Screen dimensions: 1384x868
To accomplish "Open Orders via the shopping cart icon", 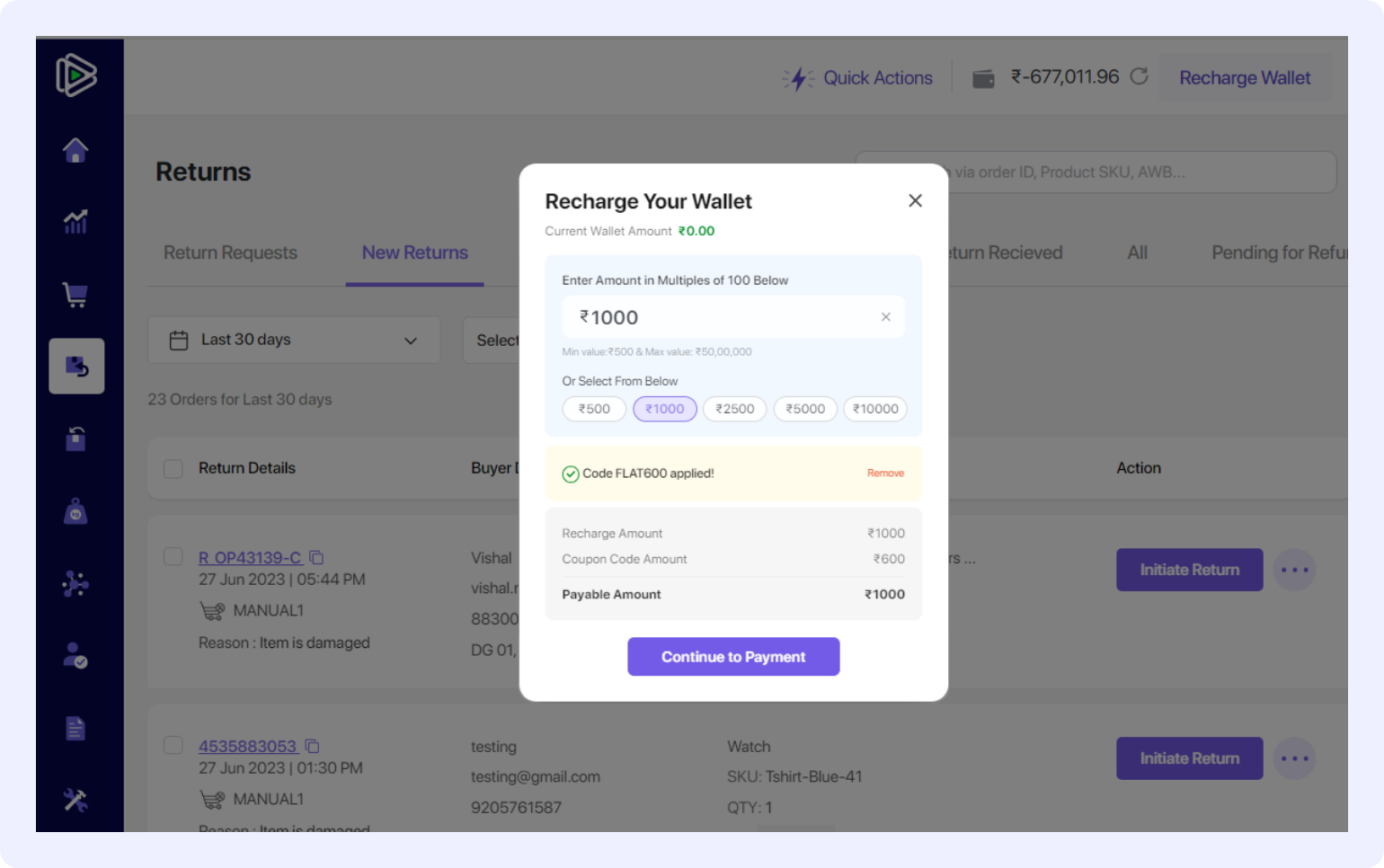I will pos(75,294).
